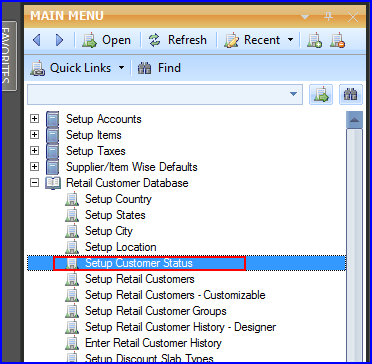Click the building icon beside Setup Customer Status

(x=72, y=263)
